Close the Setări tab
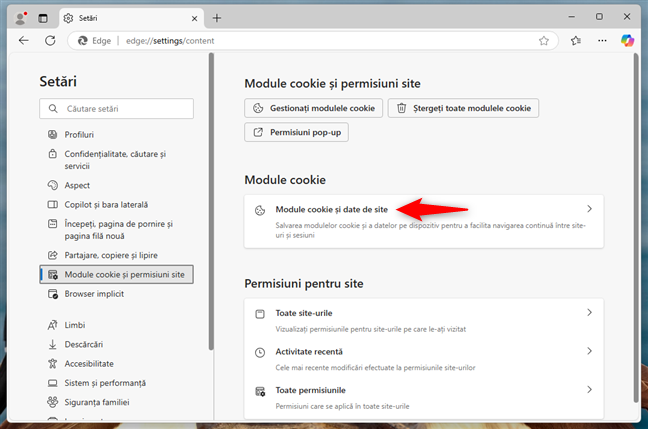The height and width of the screenshot is (429, 648). (x=195, y=18)
